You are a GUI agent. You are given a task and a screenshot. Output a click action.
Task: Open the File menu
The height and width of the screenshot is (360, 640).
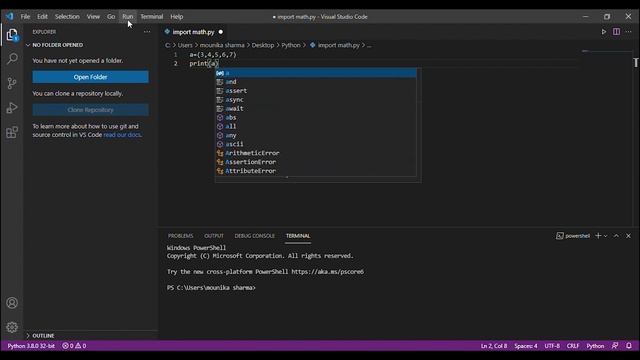click(x=25, y=17)
